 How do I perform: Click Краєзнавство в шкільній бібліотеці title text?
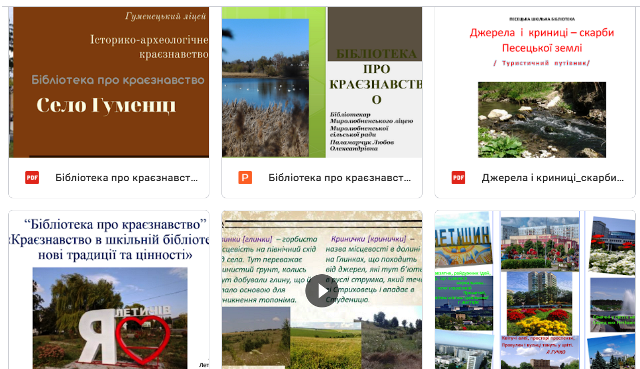point(109,240)
